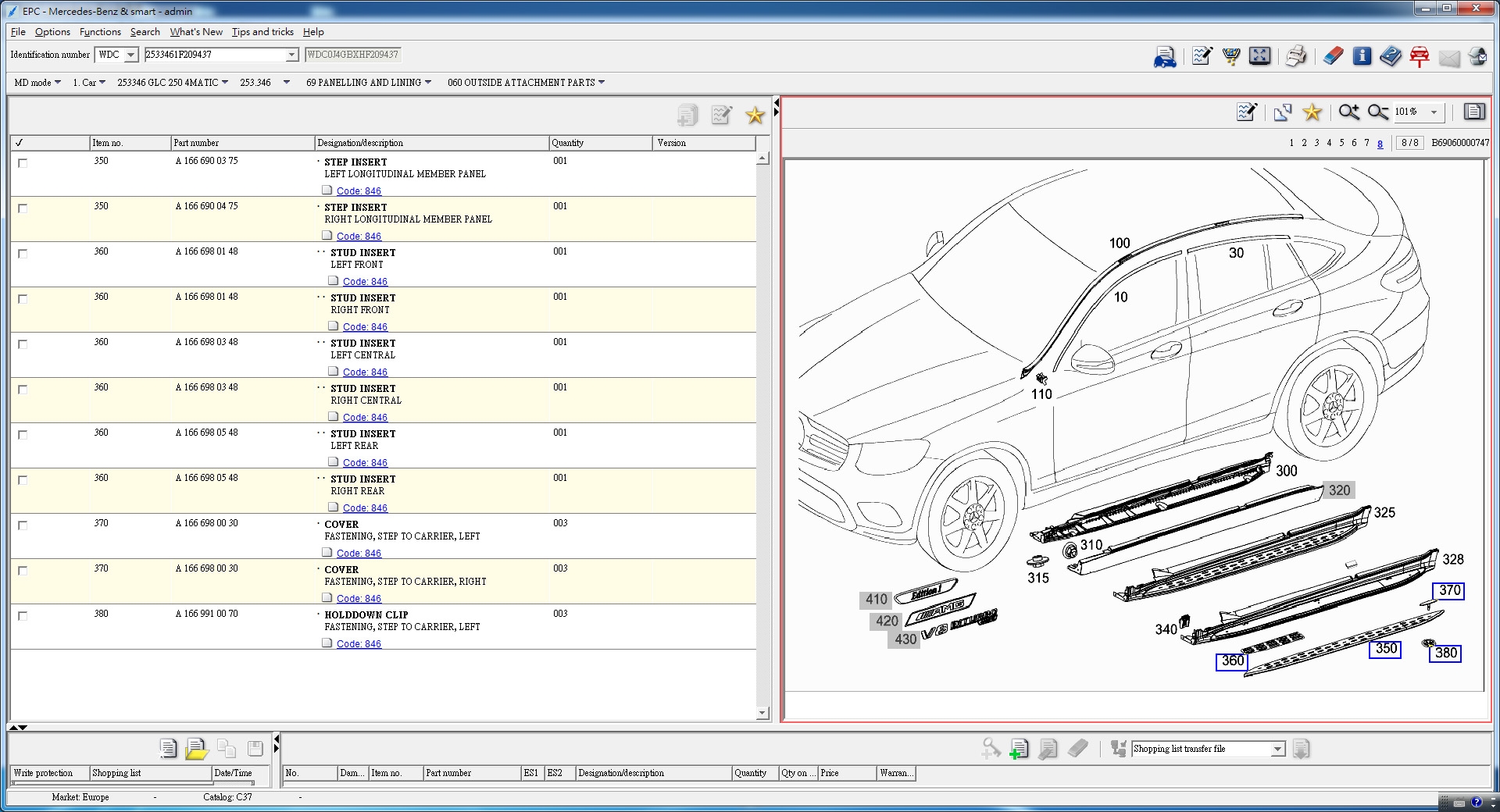Check the RIGHT LONGITUDINAL step insert row
Screen dimensions: 1500x812
click(23, 208)
